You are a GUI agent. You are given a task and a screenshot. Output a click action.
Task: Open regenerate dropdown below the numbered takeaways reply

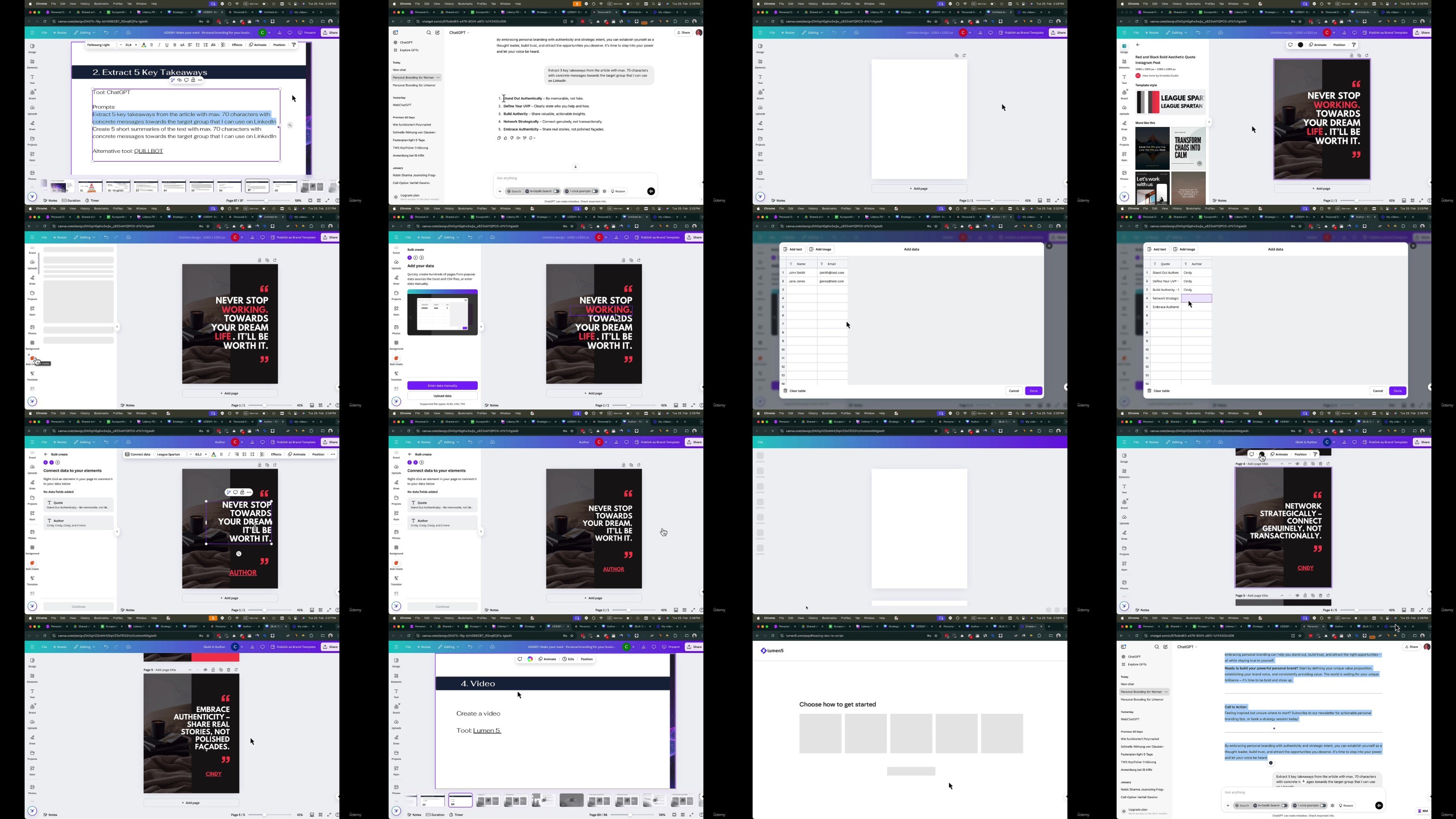(532, 138)
